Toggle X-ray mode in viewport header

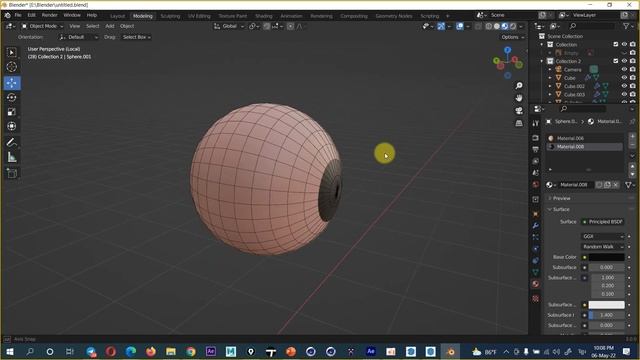pyautogui.click(x=478, y=26)
